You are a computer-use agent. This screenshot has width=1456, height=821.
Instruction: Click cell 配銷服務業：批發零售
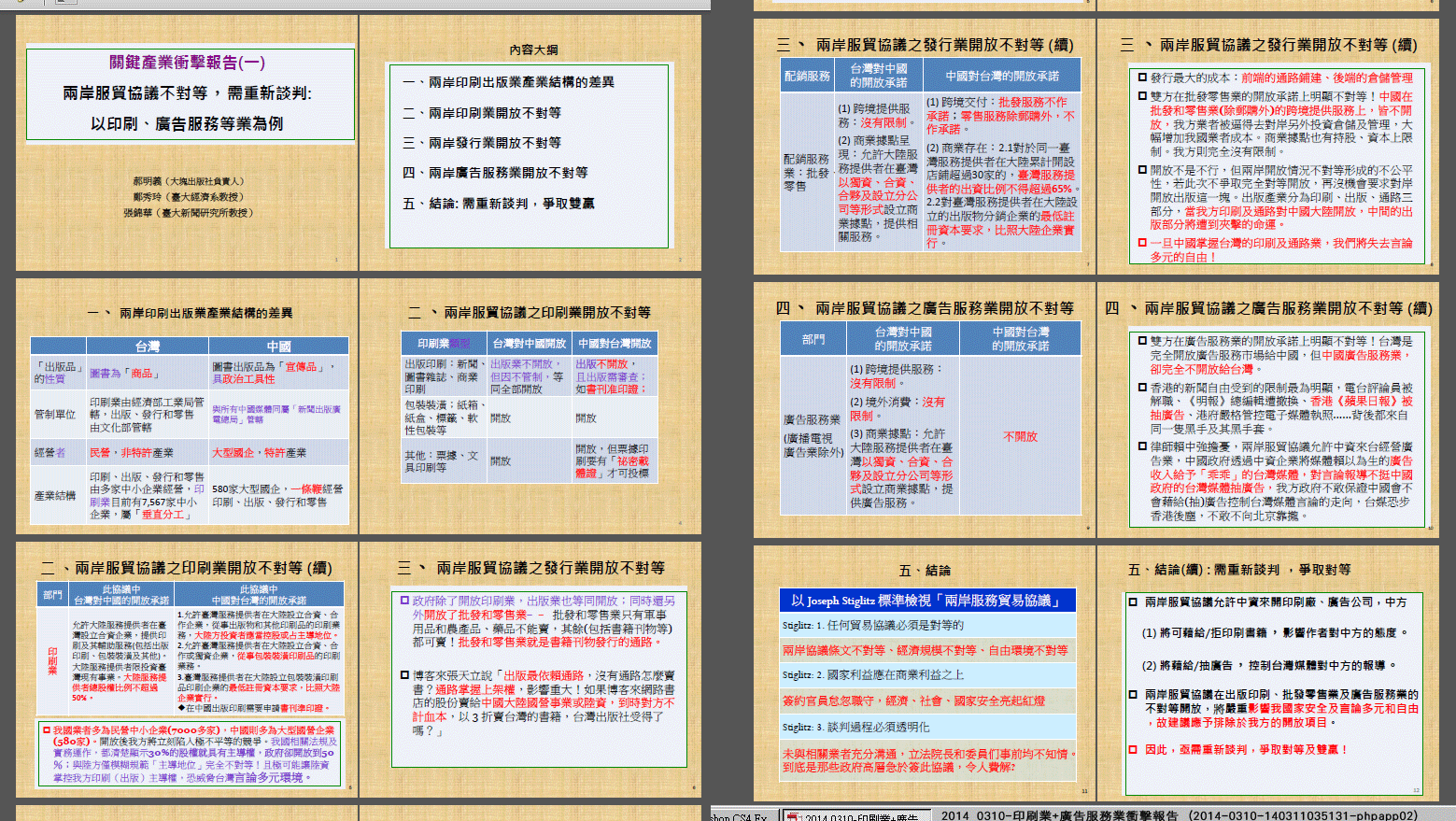click(x=807, y=172)
